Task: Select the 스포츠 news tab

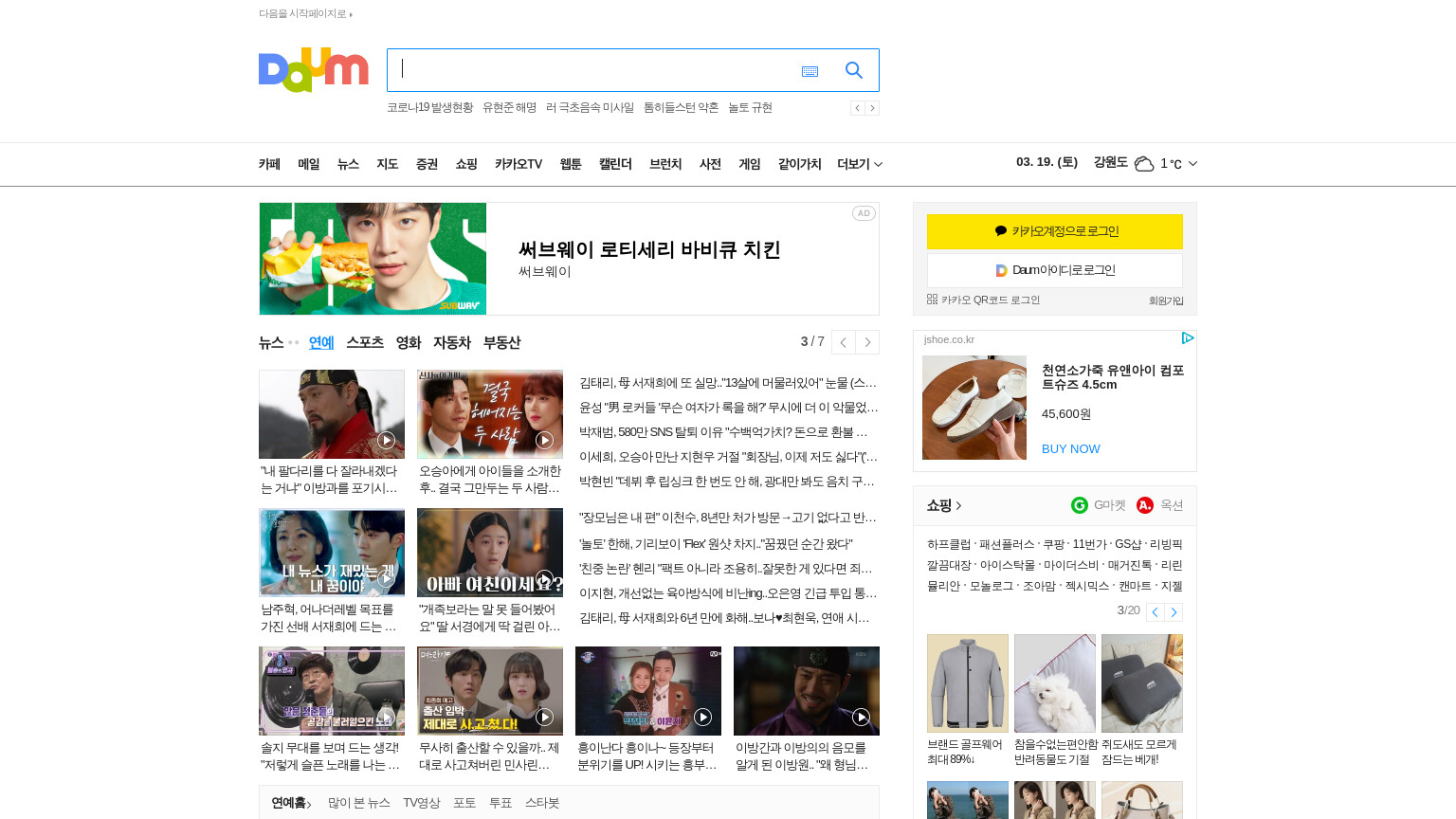Action: pos(365,342)
